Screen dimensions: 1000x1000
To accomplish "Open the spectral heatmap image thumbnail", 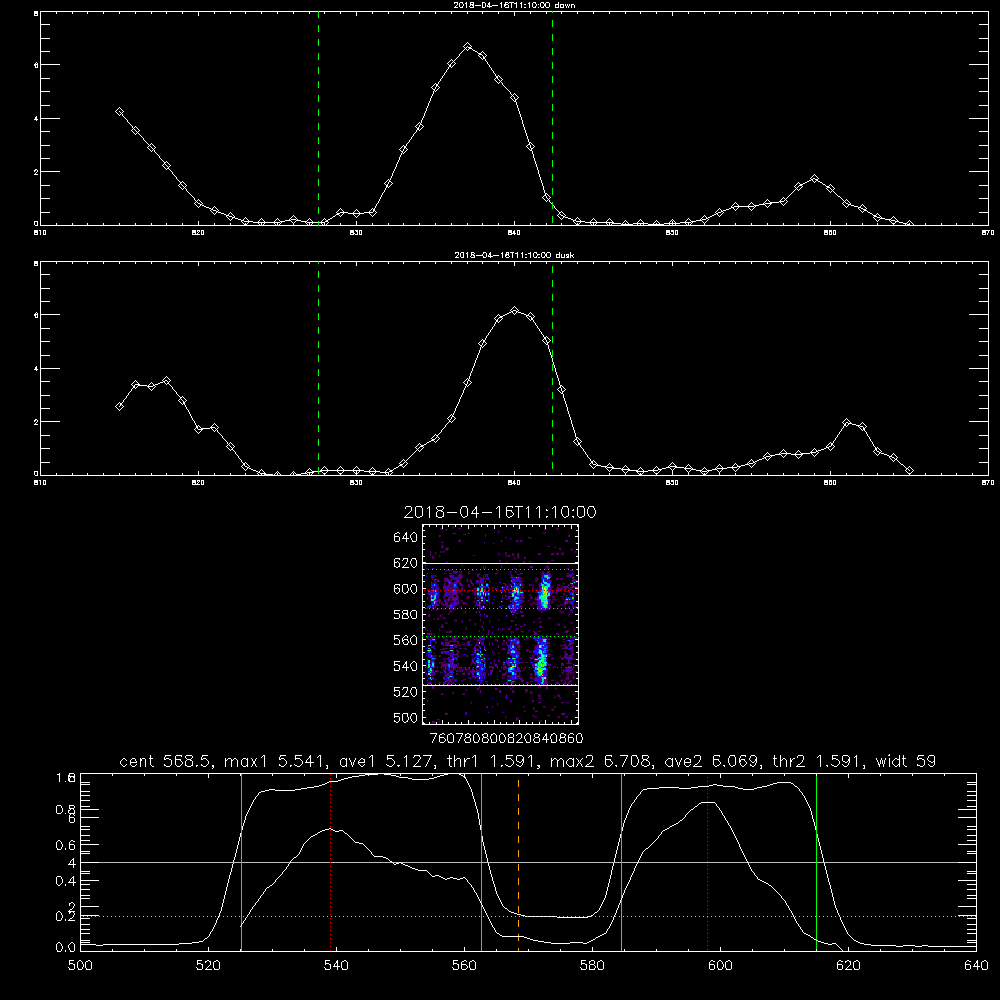I will pyautogui.click(x=500, y=624).
